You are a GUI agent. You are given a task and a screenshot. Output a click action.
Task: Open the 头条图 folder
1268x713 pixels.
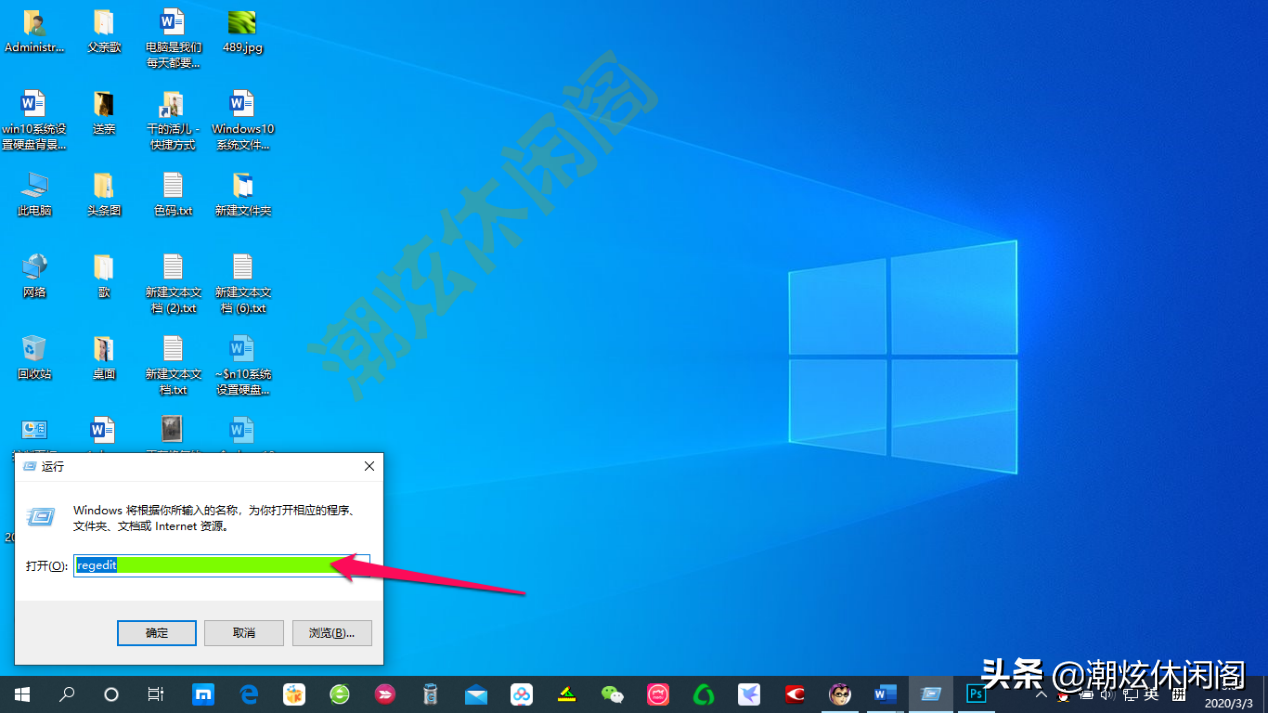(x=104, y=193)
